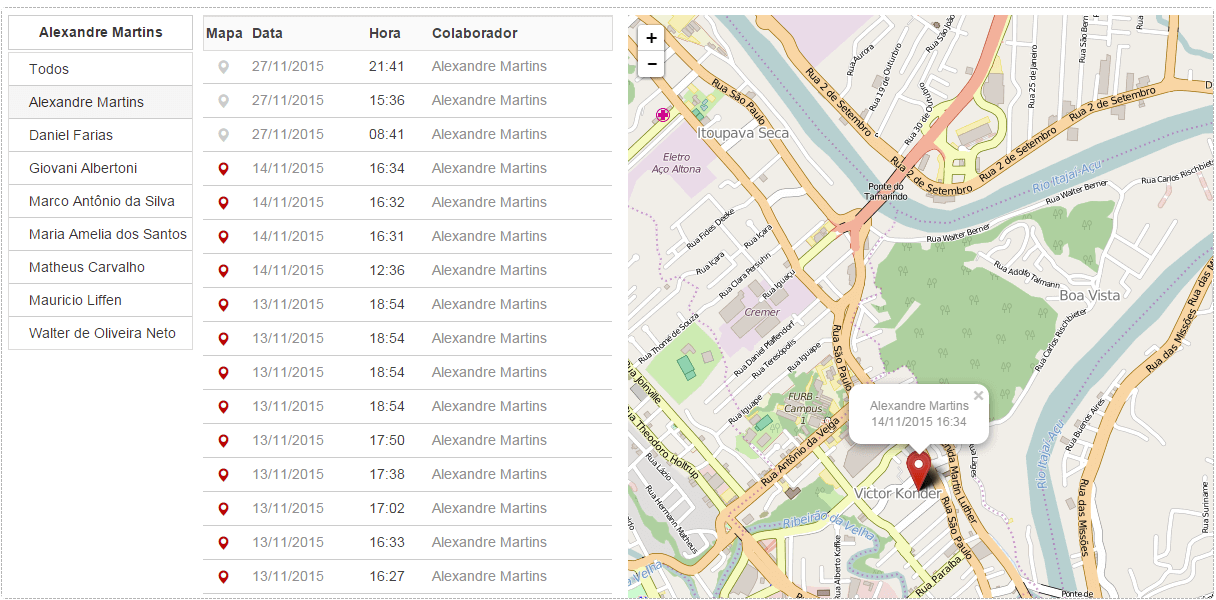Select Daniel Farias from the list
Screen dimensions: 1216x600
click(x=71, y=135)
